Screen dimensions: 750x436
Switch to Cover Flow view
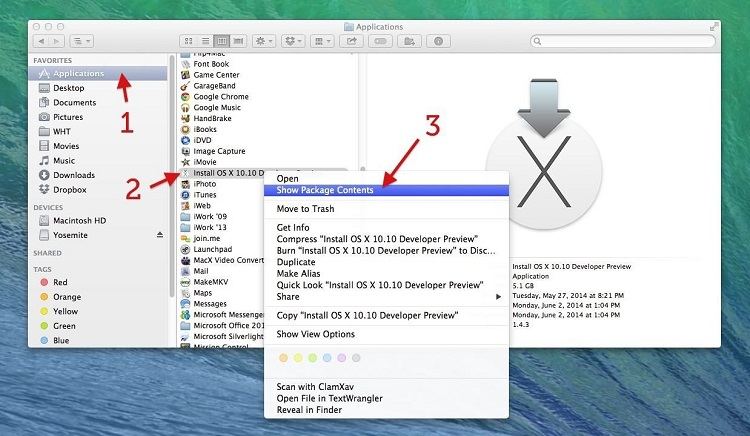(x=238, y=41)
